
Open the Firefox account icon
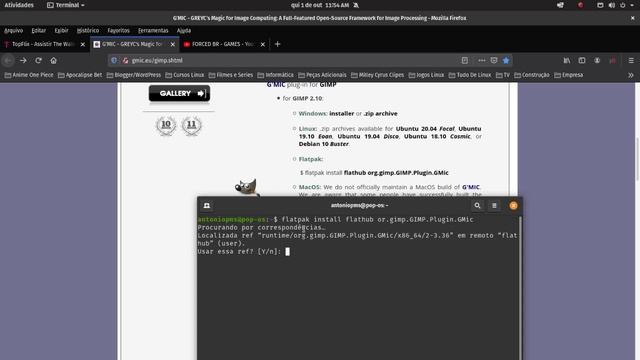[597, 60]
